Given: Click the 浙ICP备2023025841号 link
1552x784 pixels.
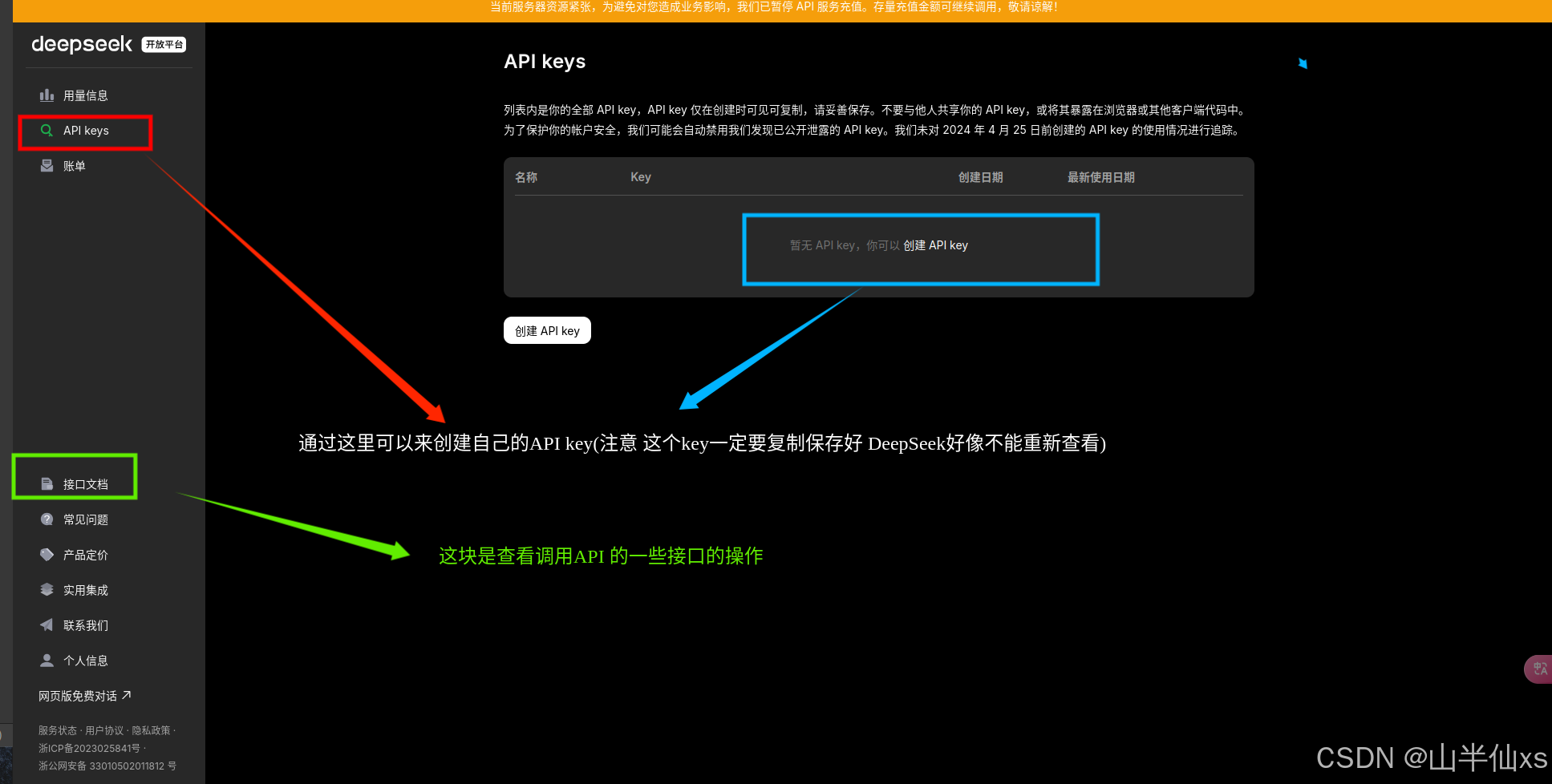Looking at the screenshot, I should pyautogui.click(x=89, y=748).
